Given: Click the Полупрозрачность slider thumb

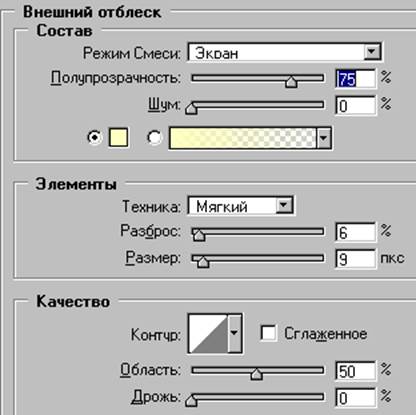Looking at the screenshot, I should (x=291, y=82).
